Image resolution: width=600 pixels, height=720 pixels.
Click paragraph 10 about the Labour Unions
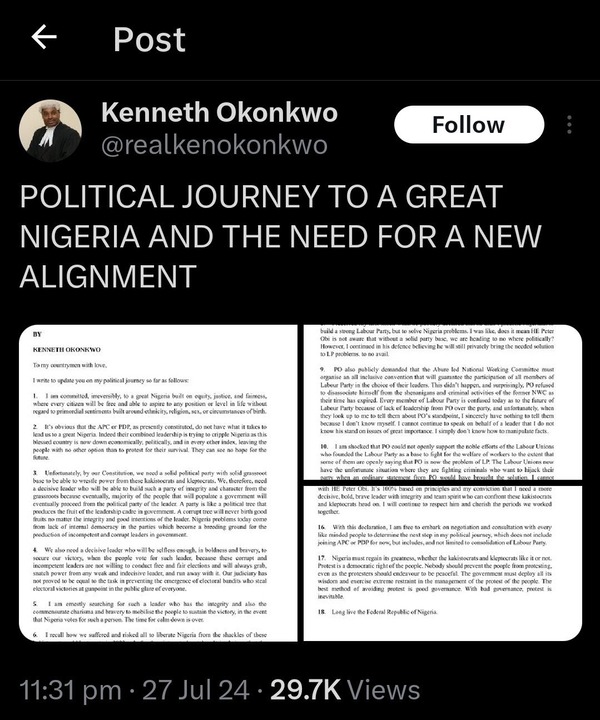pyautogui.click(x=437, y=462)
